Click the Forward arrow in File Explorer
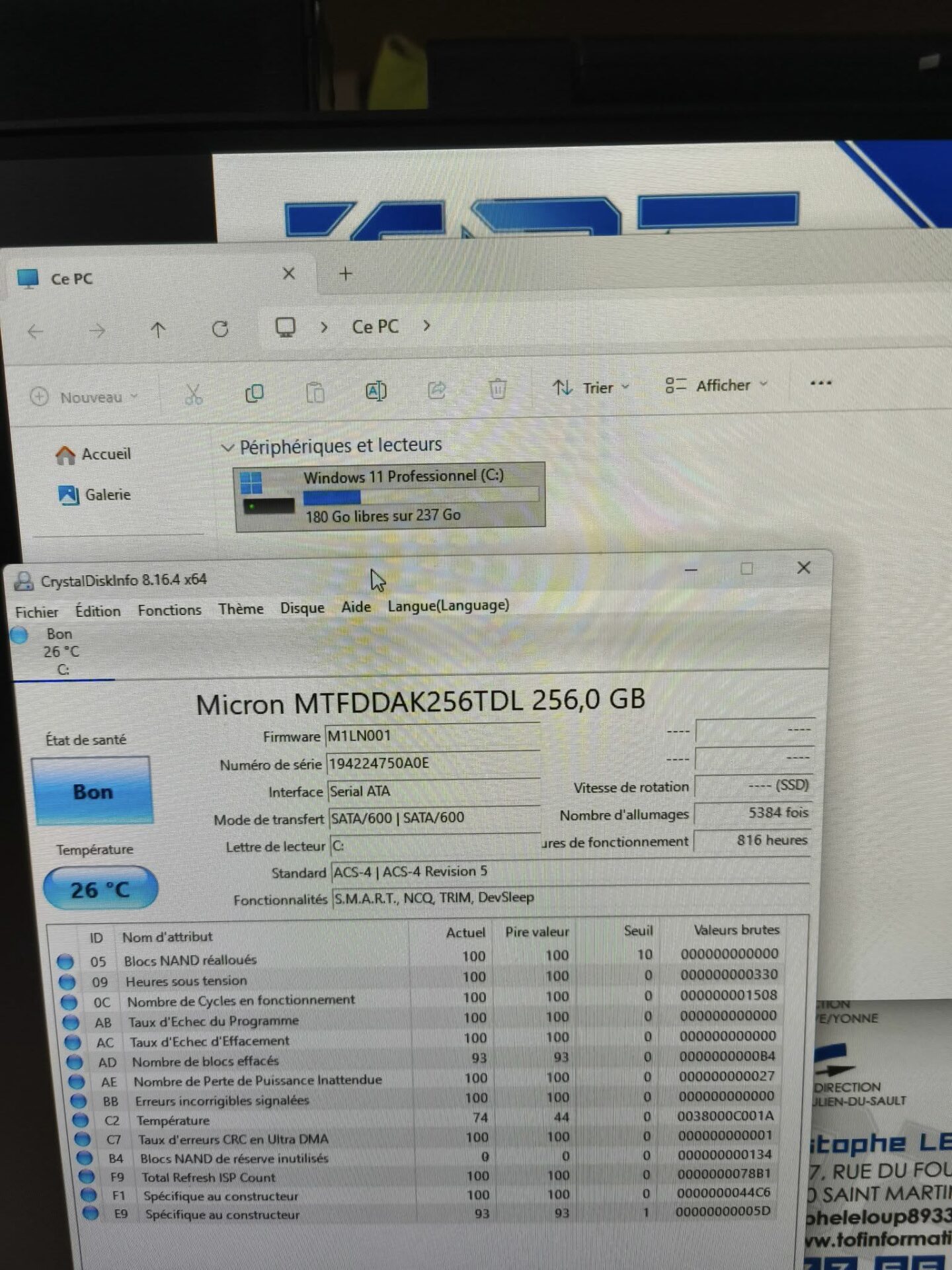Screen dimensions: 952x1270 point(97,330)
